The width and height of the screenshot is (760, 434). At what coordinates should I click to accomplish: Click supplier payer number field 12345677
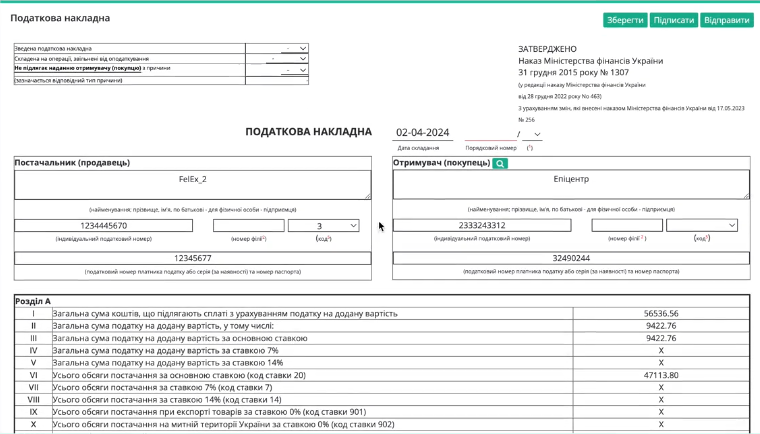[x=192, y=258]
